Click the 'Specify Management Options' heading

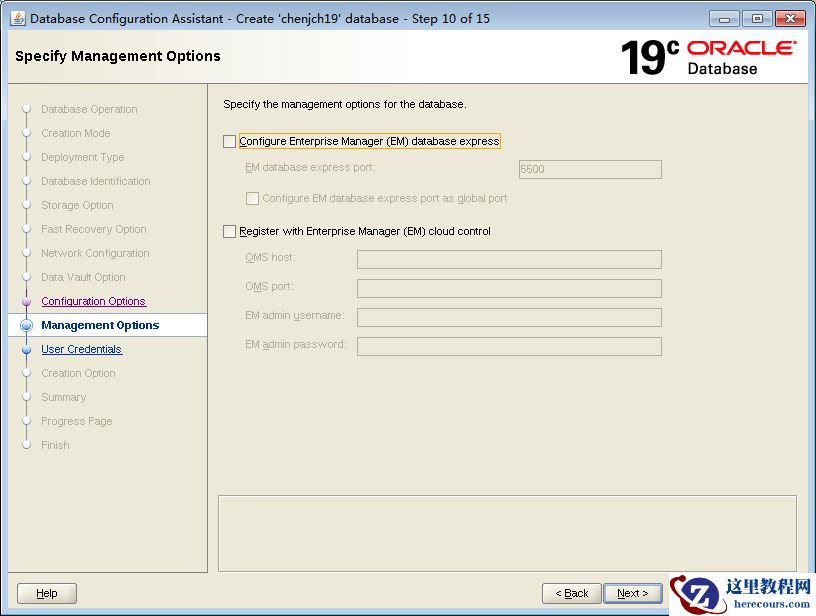[x=118, y=56]
